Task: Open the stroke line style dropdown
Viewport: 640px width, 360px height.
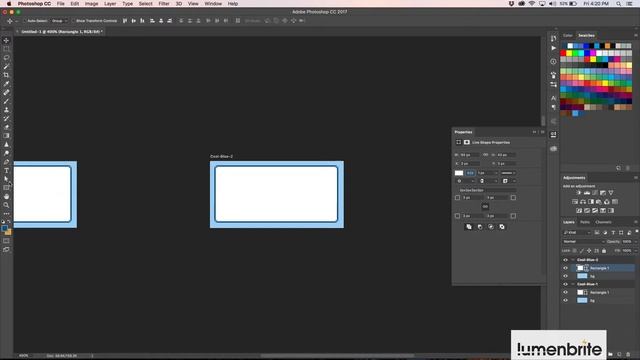Action: 508,173
